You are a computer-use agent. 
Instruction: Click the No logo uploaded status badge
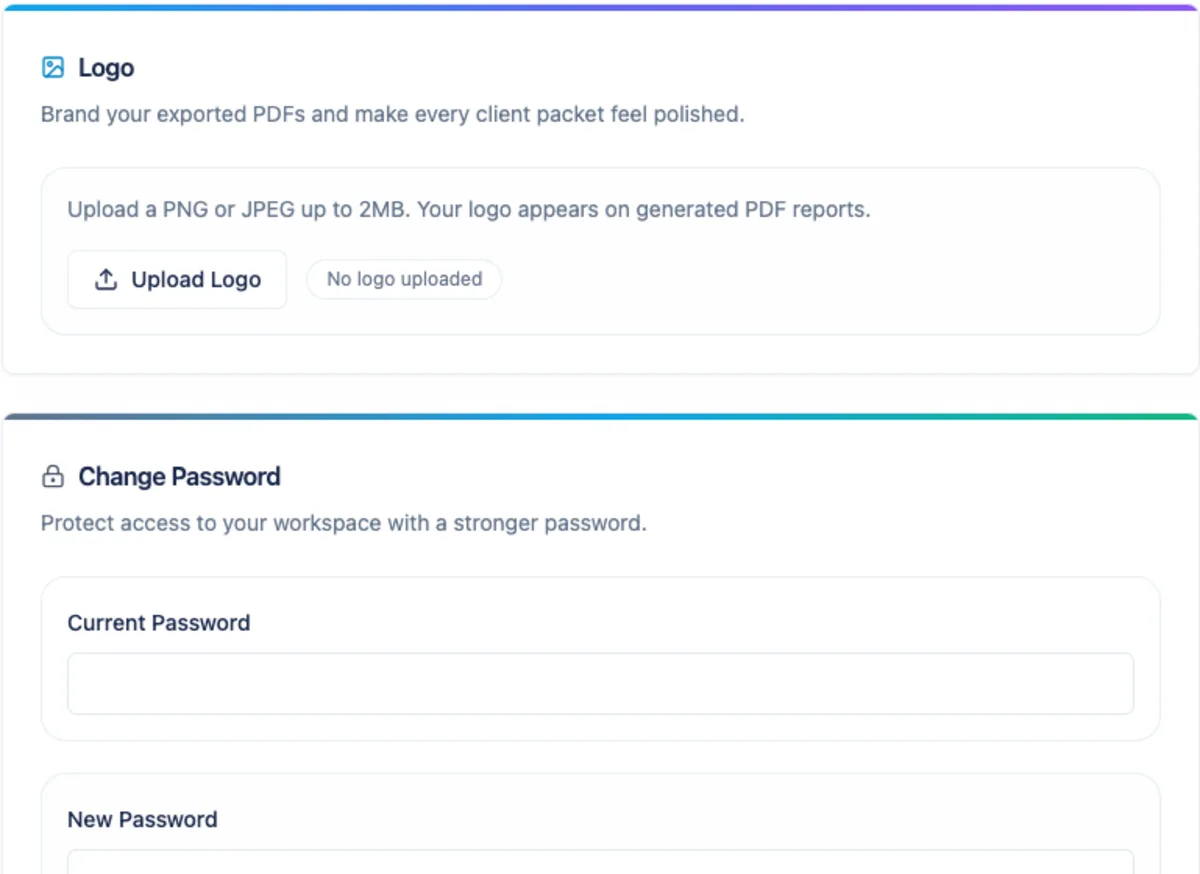(x=403, y=279)
